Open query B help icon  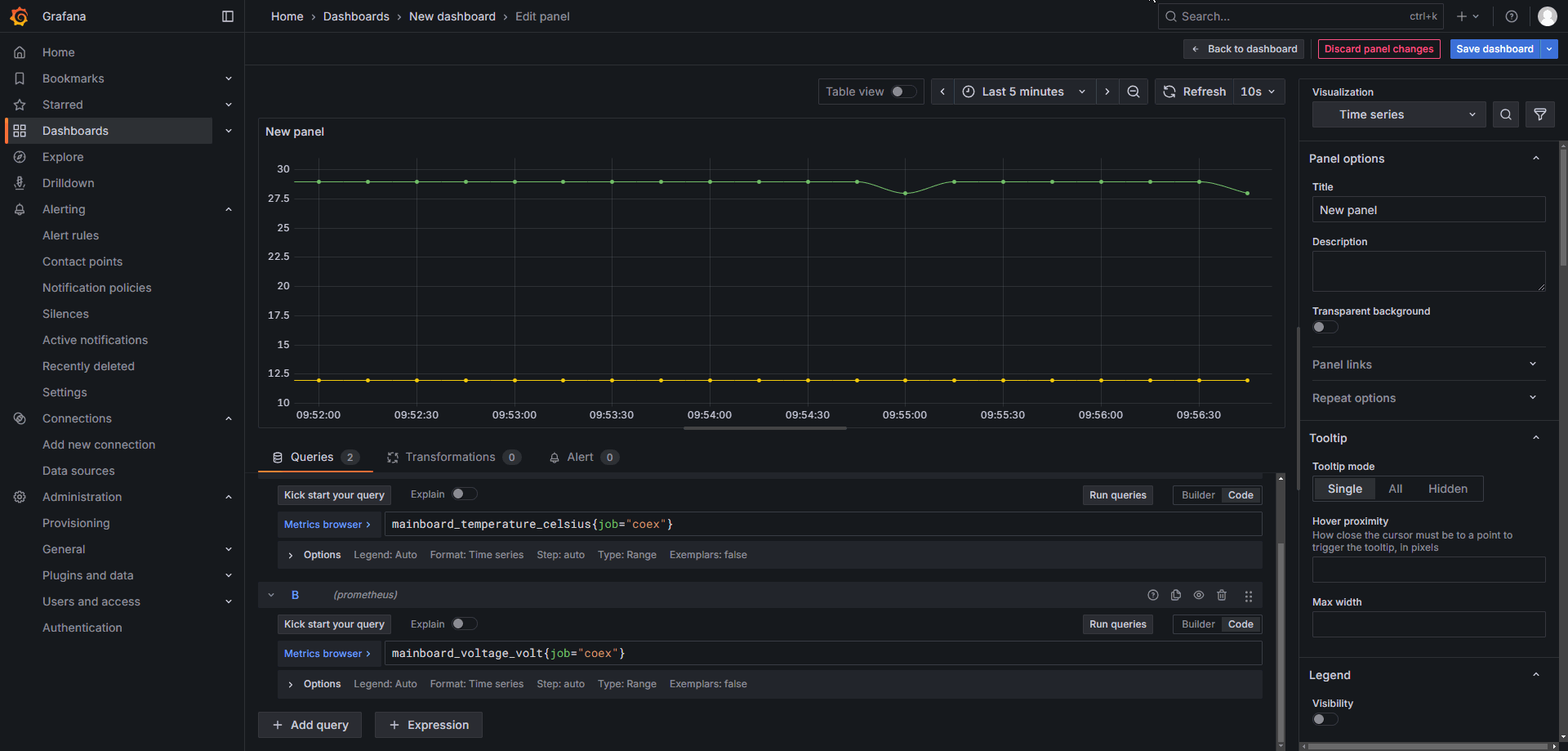pos(1153,596)
